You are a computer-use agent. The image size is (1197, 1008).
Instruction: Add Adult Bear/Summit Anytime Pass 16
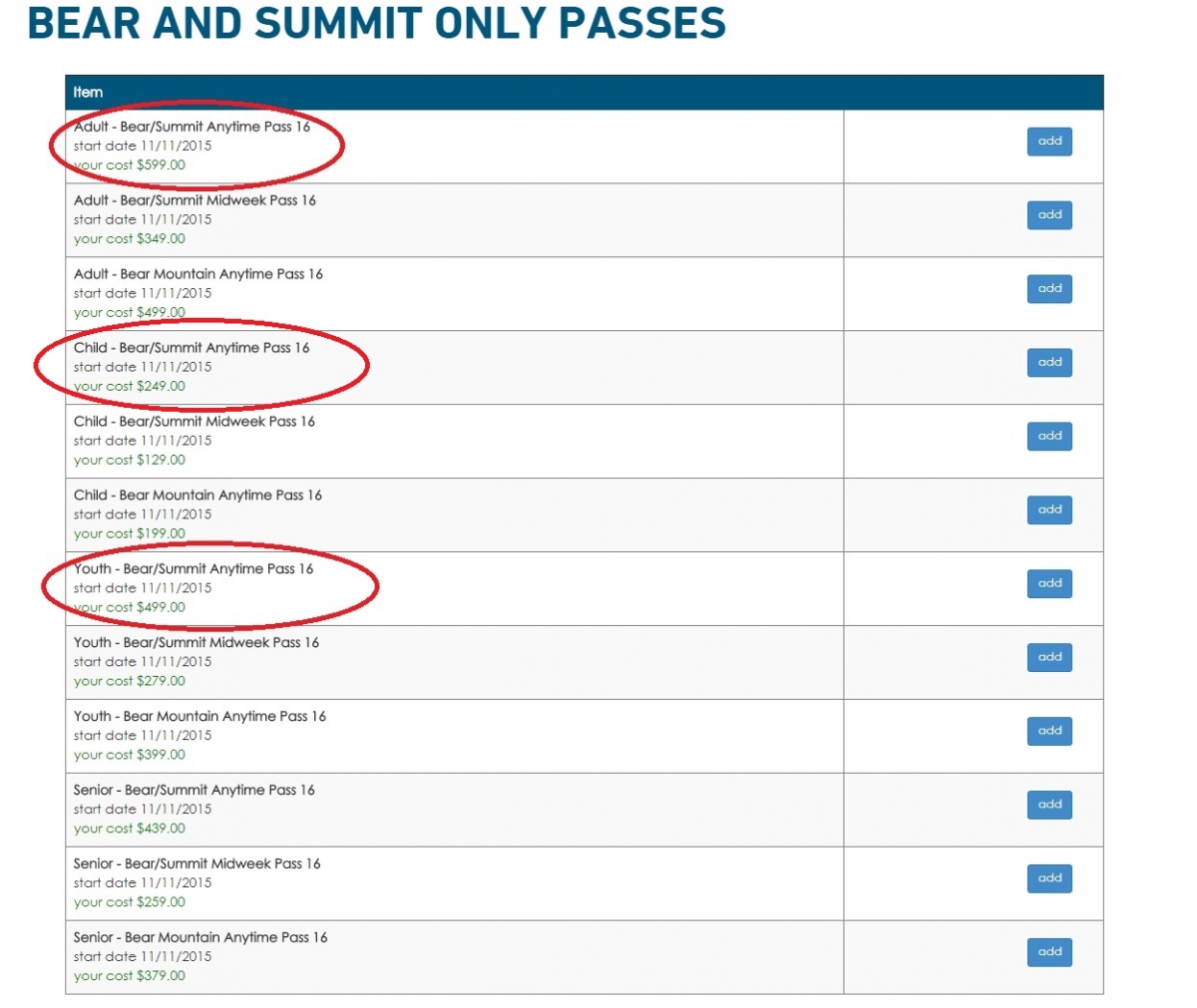point(1049,142)
